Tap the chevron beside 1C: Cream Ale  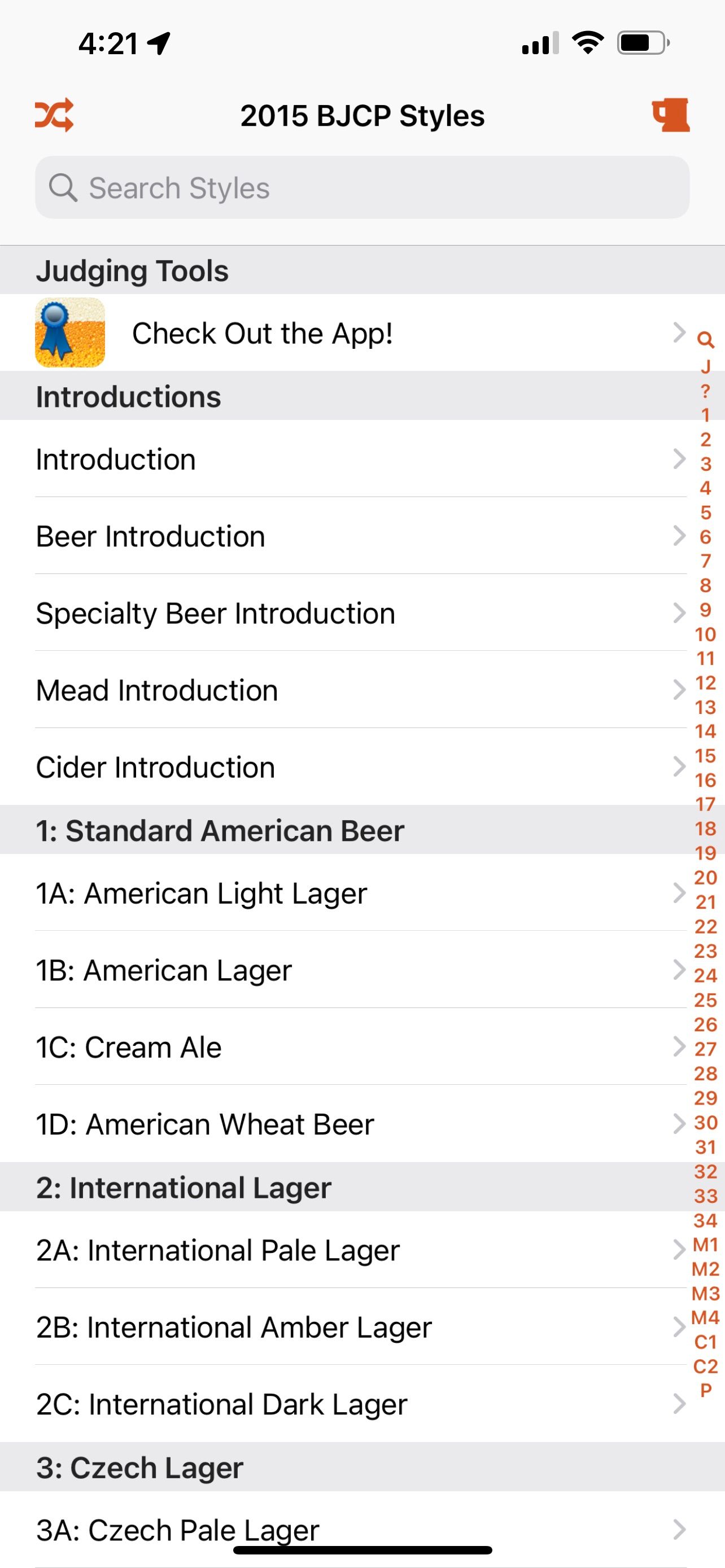click(x=679, y=1046)
